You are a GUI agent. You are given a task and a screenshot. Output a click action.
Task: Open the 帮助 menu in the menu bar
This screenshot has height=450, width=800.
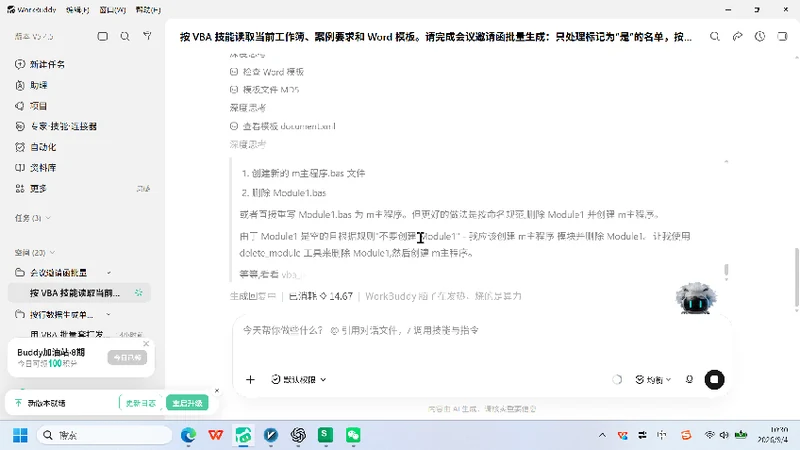click(148, 10)
